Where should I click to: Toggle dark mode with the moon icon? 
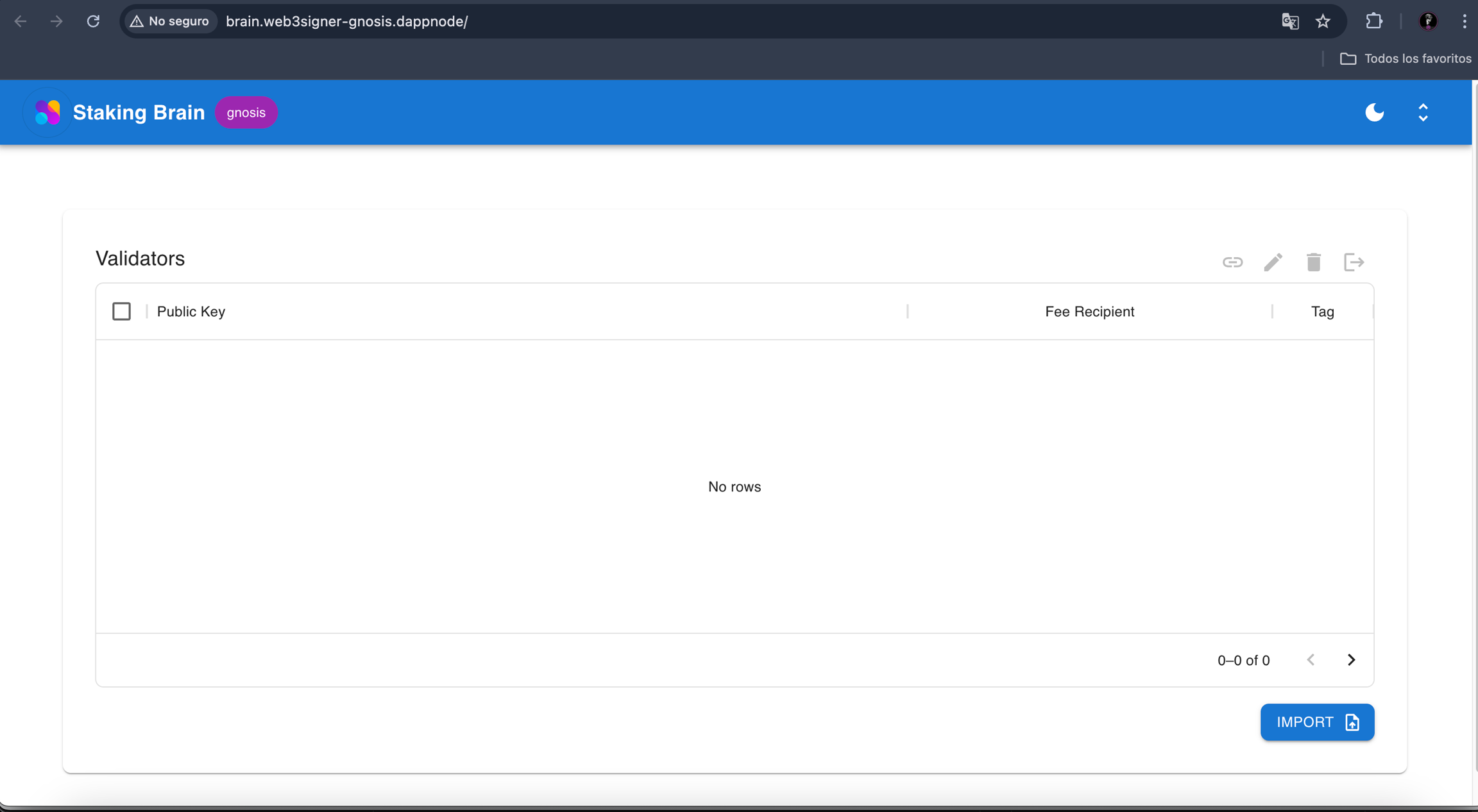pos(1374,112)
